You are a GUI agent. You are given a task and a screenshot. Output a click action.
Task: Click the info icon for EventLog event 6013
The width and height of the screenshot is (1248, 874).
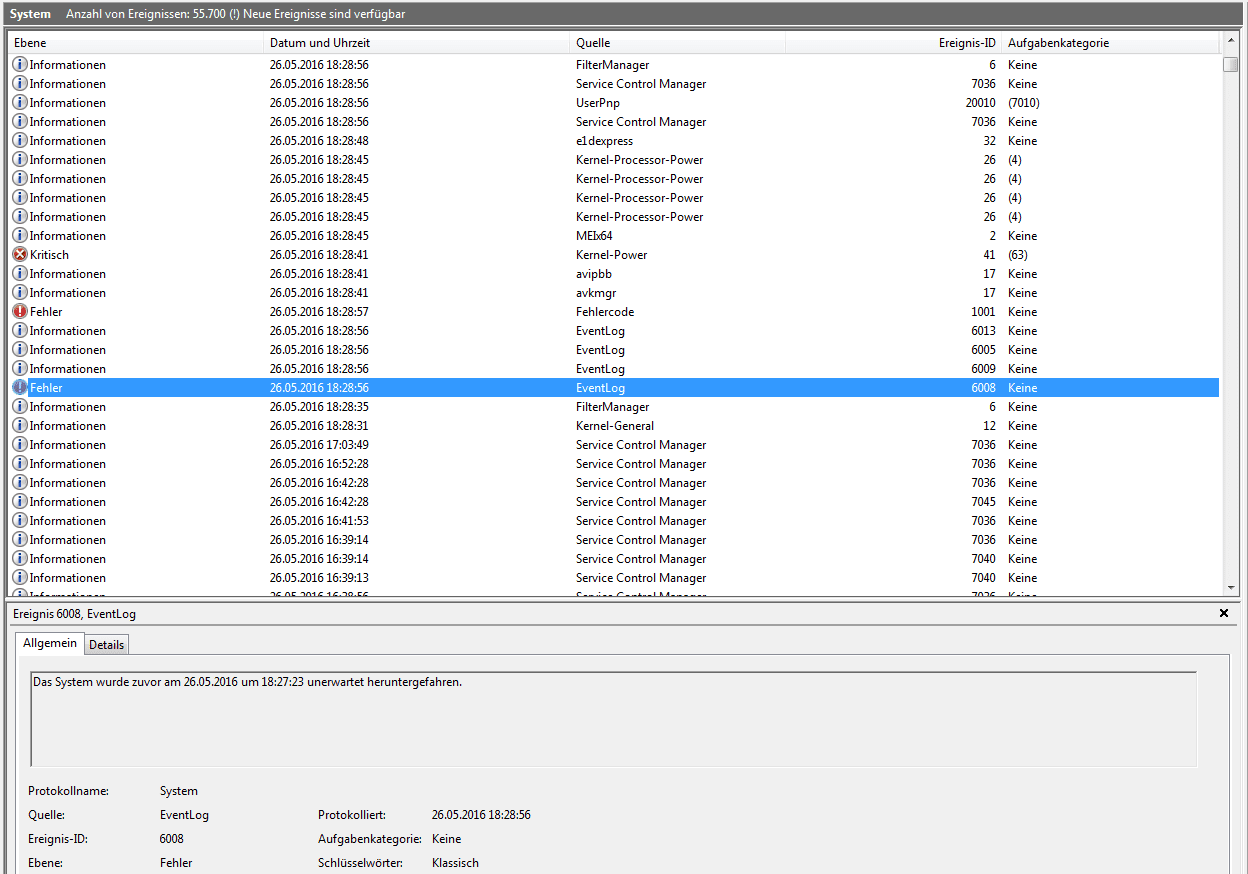(x=20, y=331)
